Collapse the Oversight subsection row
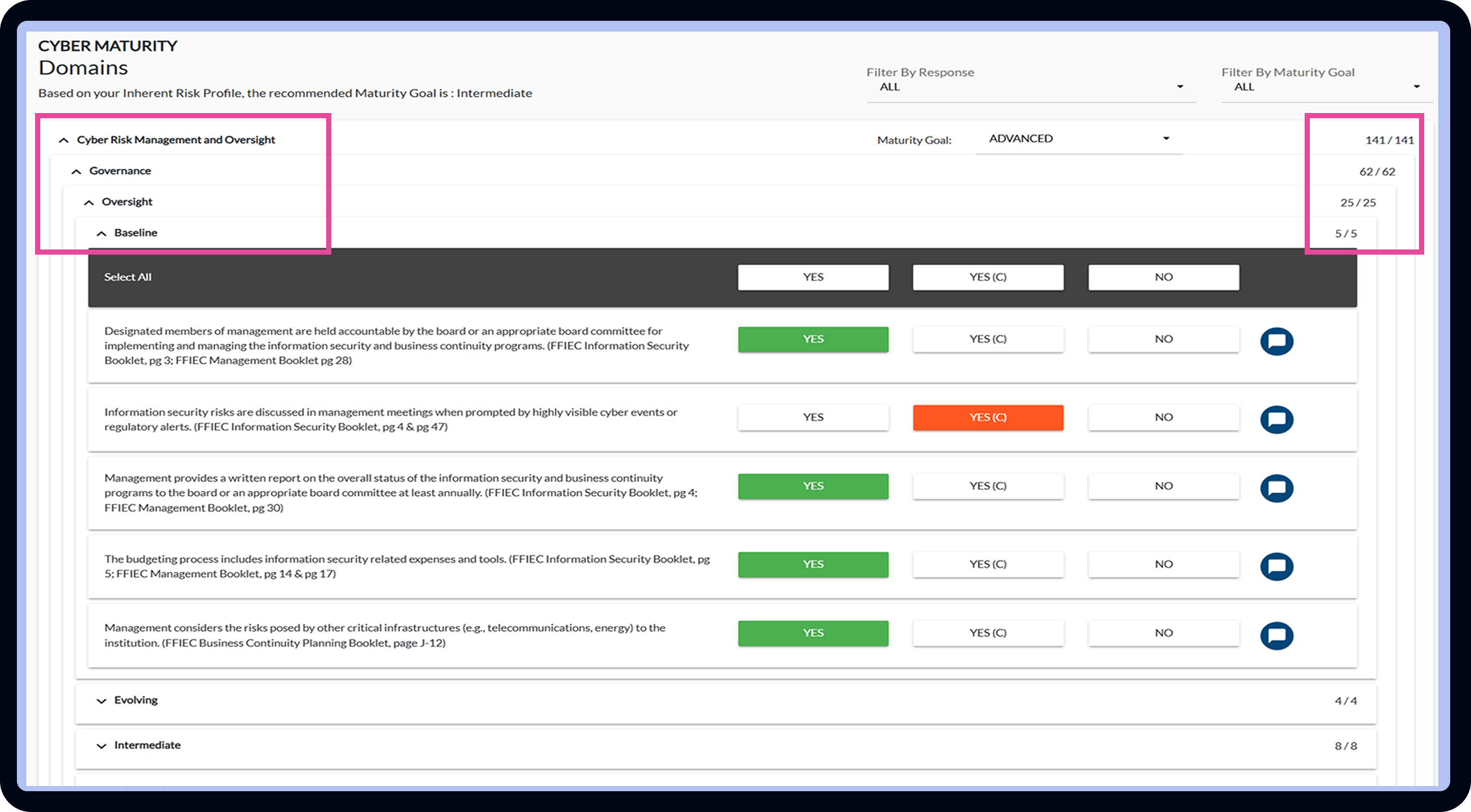Screen dimensions: 1471x812 (89, 203)
